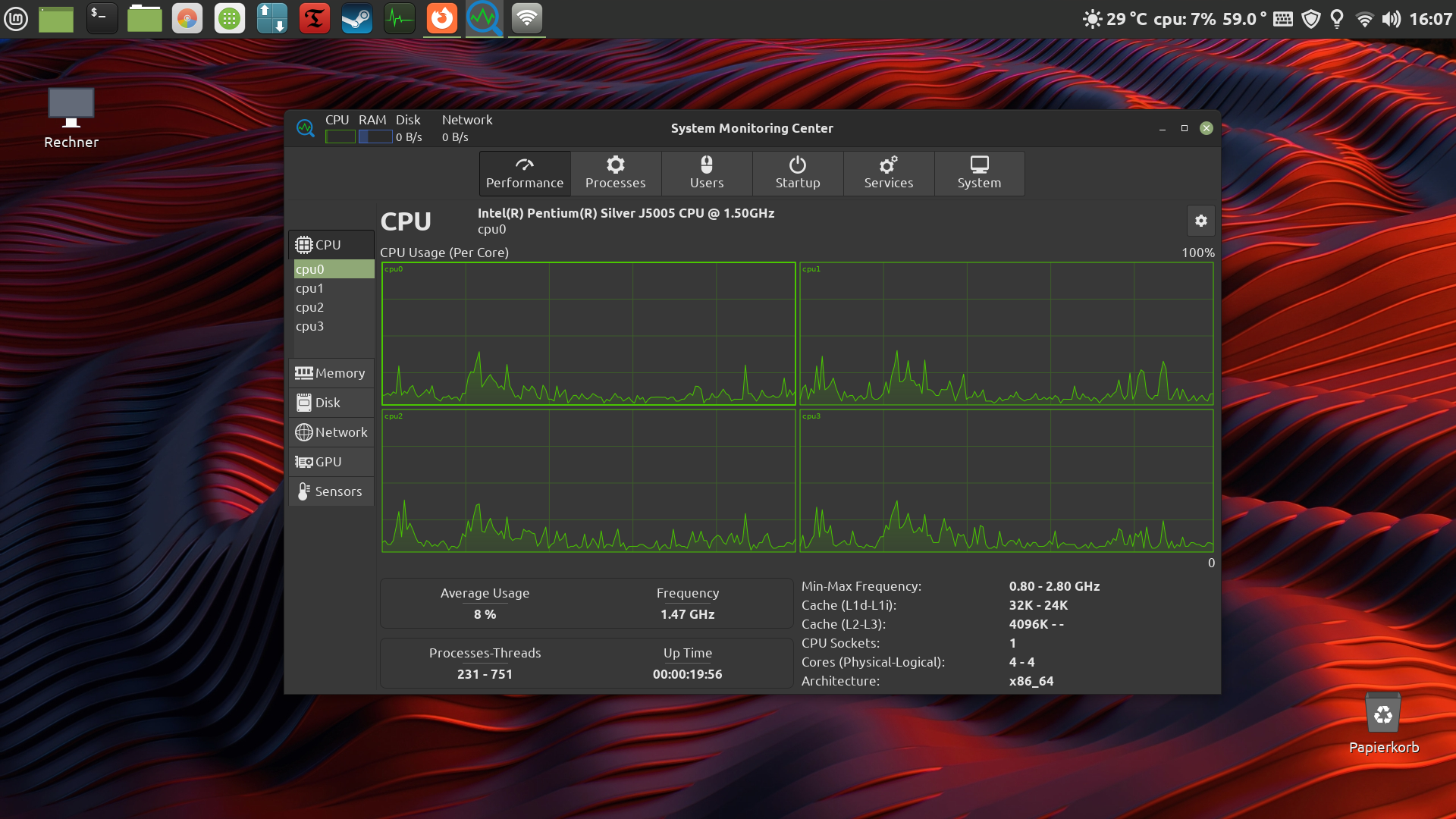Open the Services tab
1456x819 pixels.
[x=889, y=174]
